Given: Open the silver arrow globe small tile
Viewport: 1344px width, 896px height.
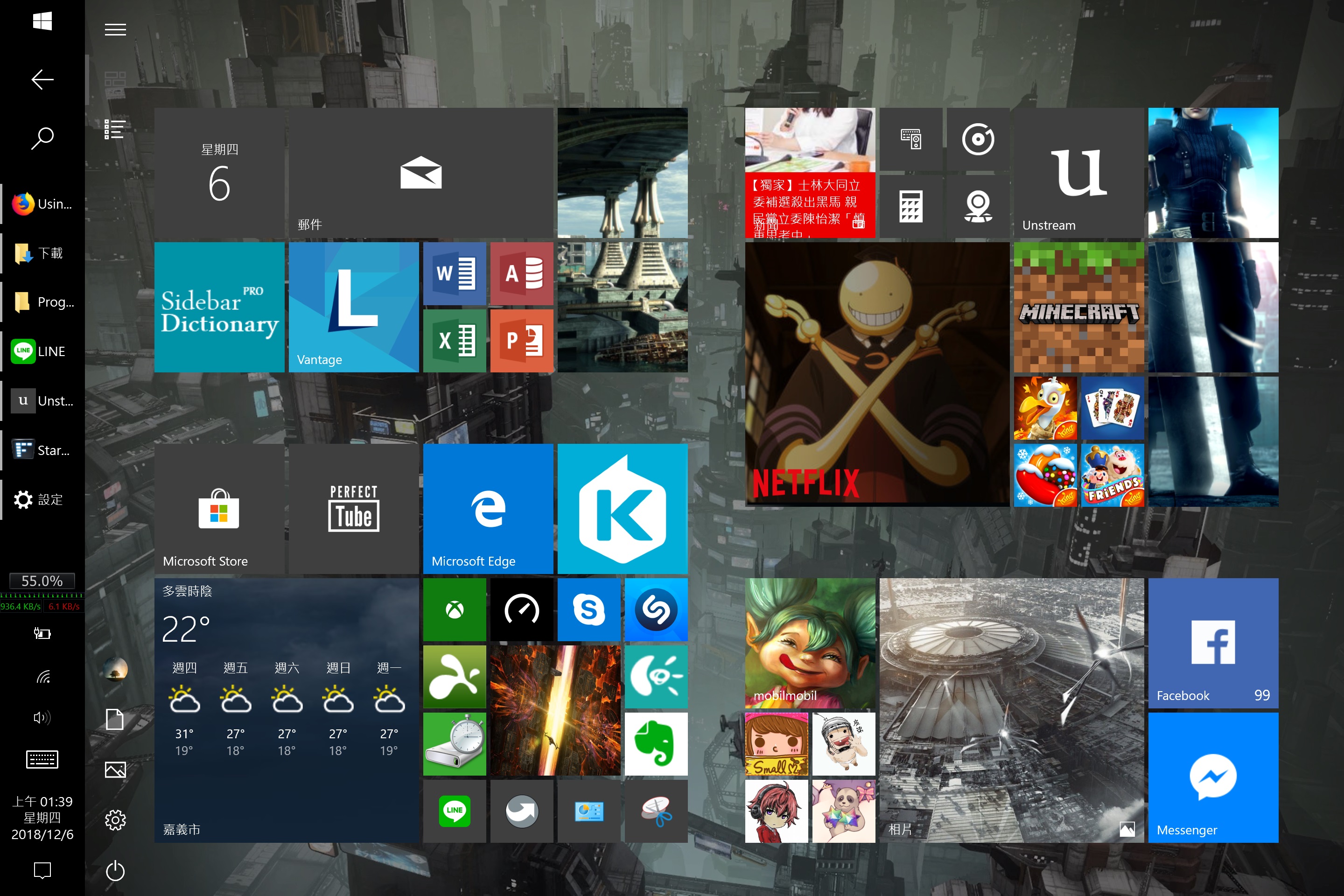Looking at the screenshot, I should click(x=522, y=812).
